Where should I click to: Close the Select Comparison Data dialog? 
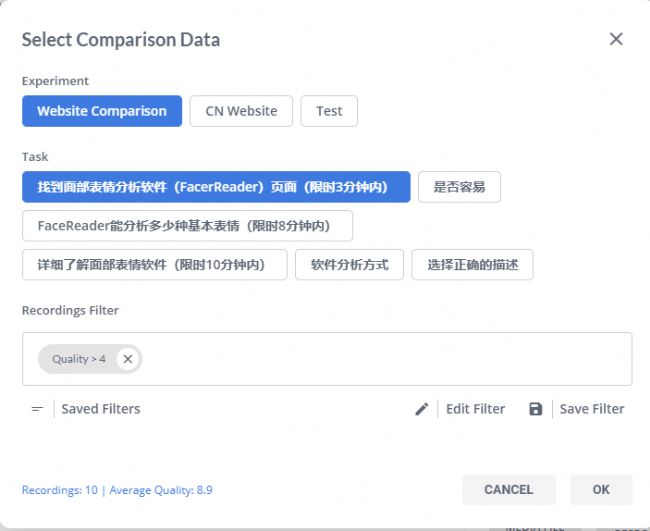pyautogui.click(x=616, y=39)
